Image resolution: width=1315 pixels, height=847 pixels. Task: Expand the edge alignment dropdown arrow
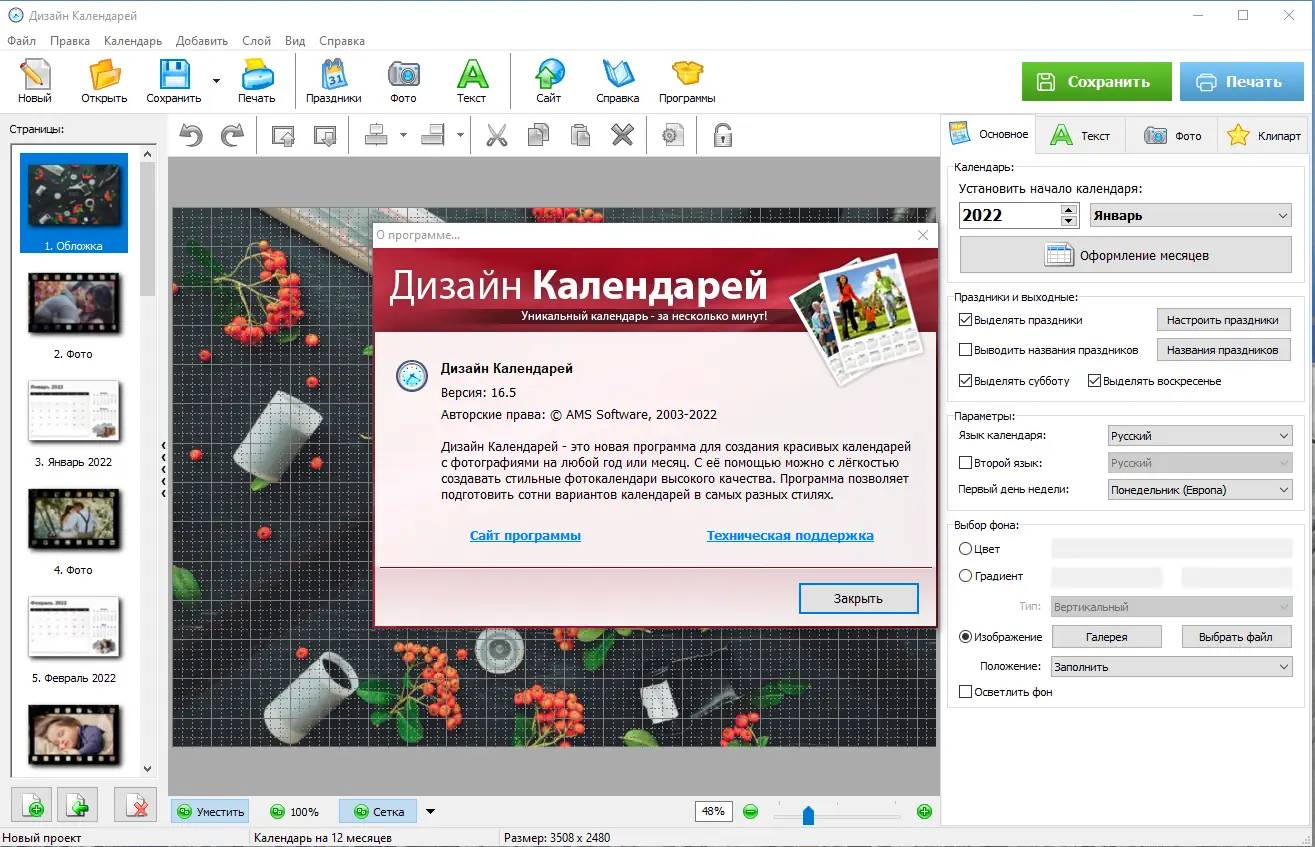[x=460, y=135]
